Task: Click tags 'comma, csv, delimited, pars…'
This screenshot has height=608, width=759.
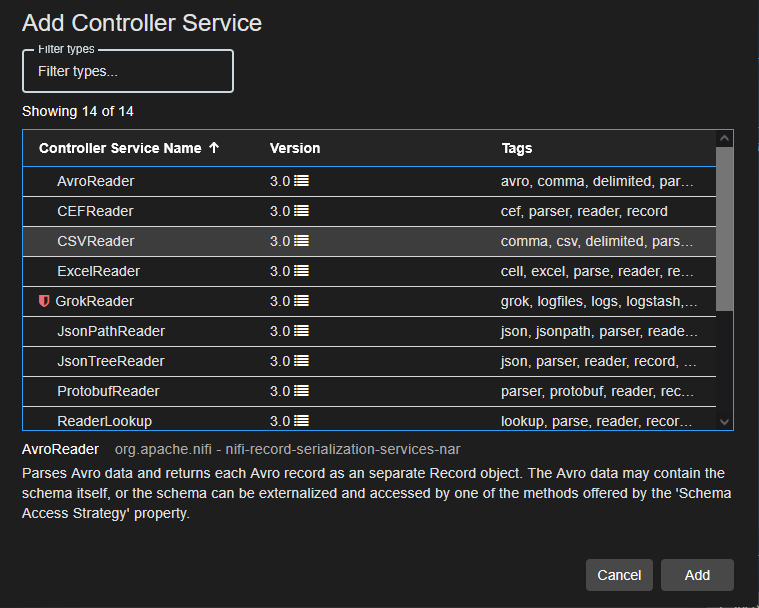Action: tap(597, 241)
